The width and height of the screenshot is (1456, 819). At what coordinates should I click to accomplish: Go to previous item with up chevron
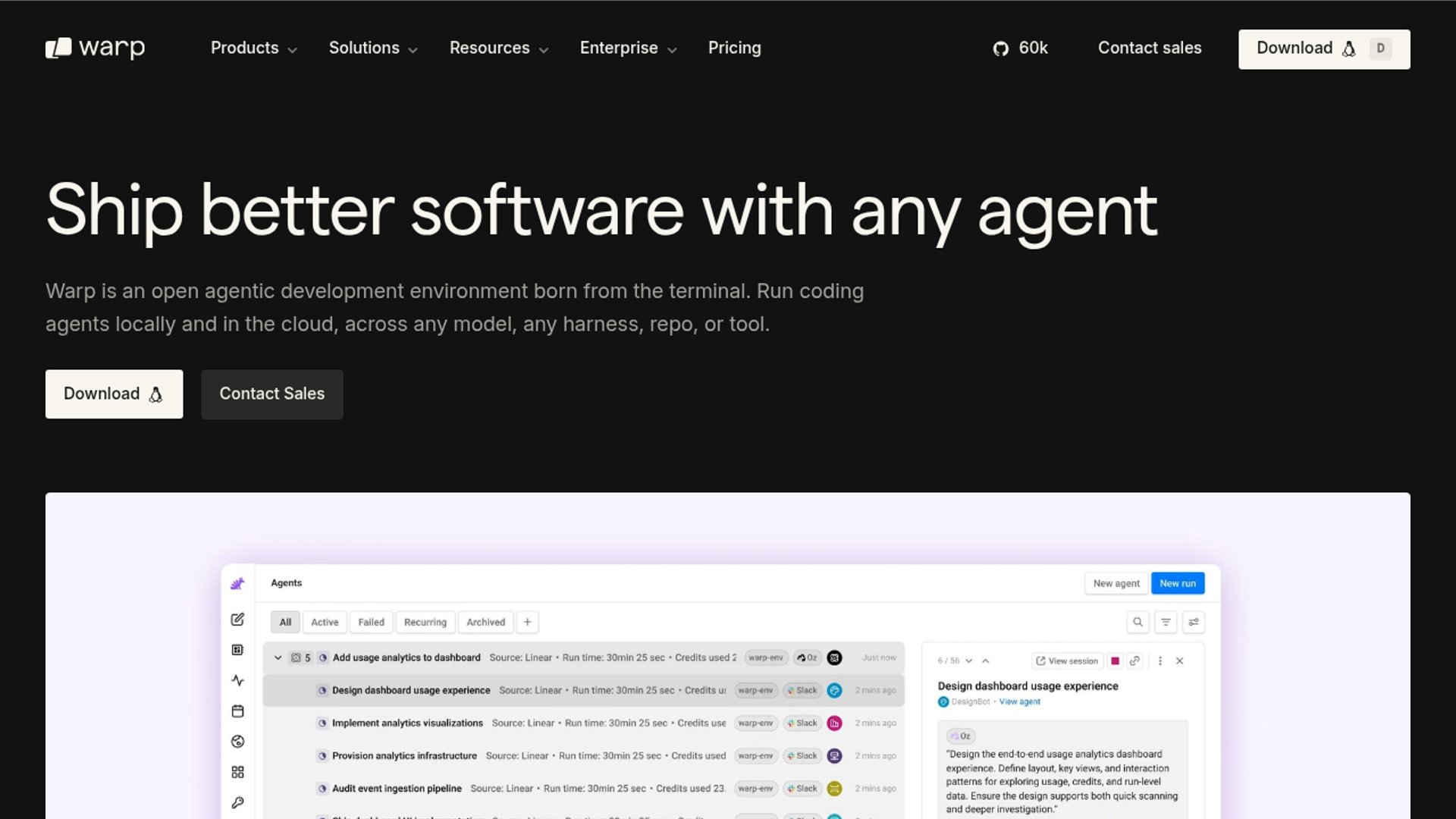986,661
